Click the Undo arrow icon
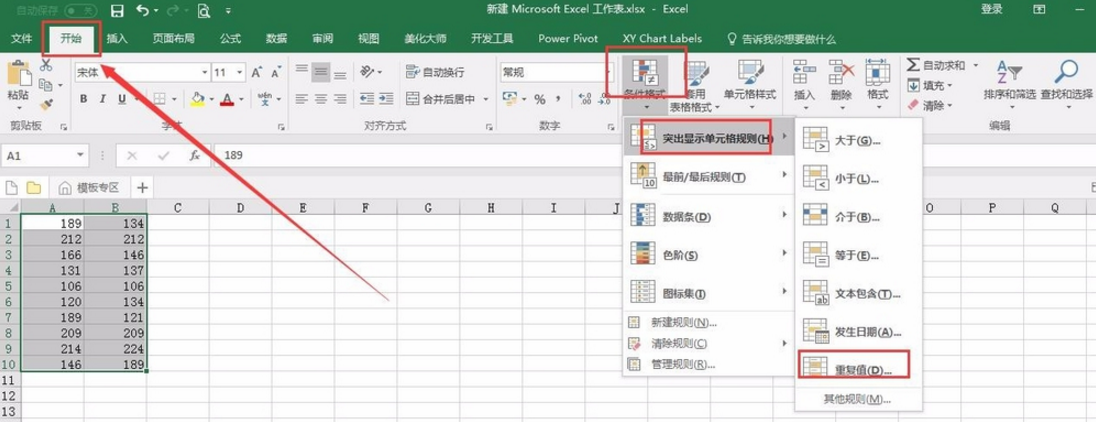The image size is (1096, 422). (143, 10)
